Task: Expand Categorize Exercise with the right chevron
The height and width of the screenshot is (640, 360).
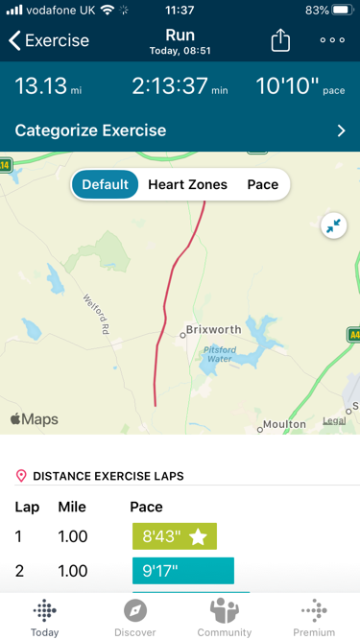Action: [341, 131]
